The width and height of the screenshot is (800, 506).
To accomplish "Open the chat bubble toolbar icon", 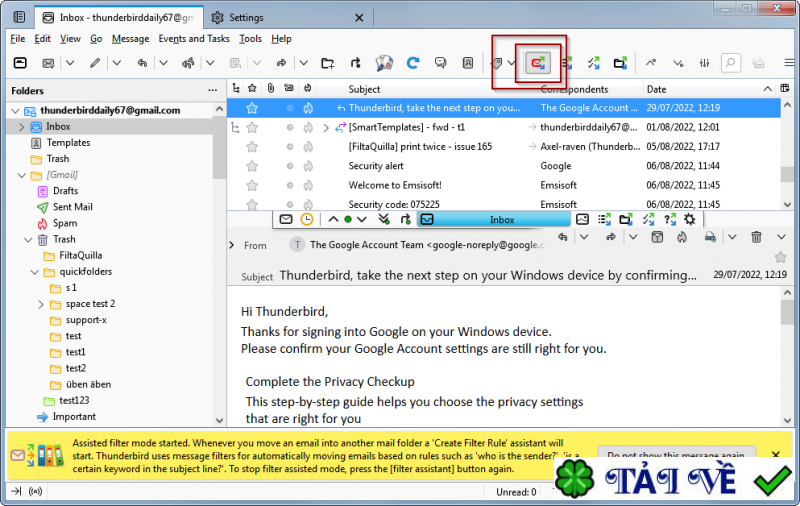I will (x=440, y=63).
